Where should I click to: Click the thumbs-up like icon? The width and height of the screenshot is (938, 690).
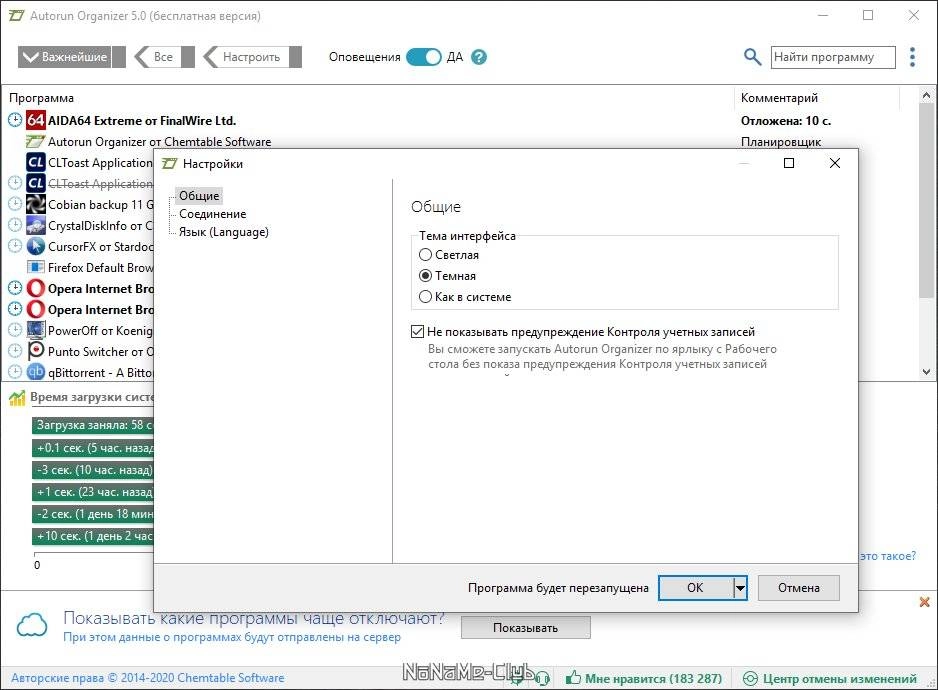pos(573,678)
